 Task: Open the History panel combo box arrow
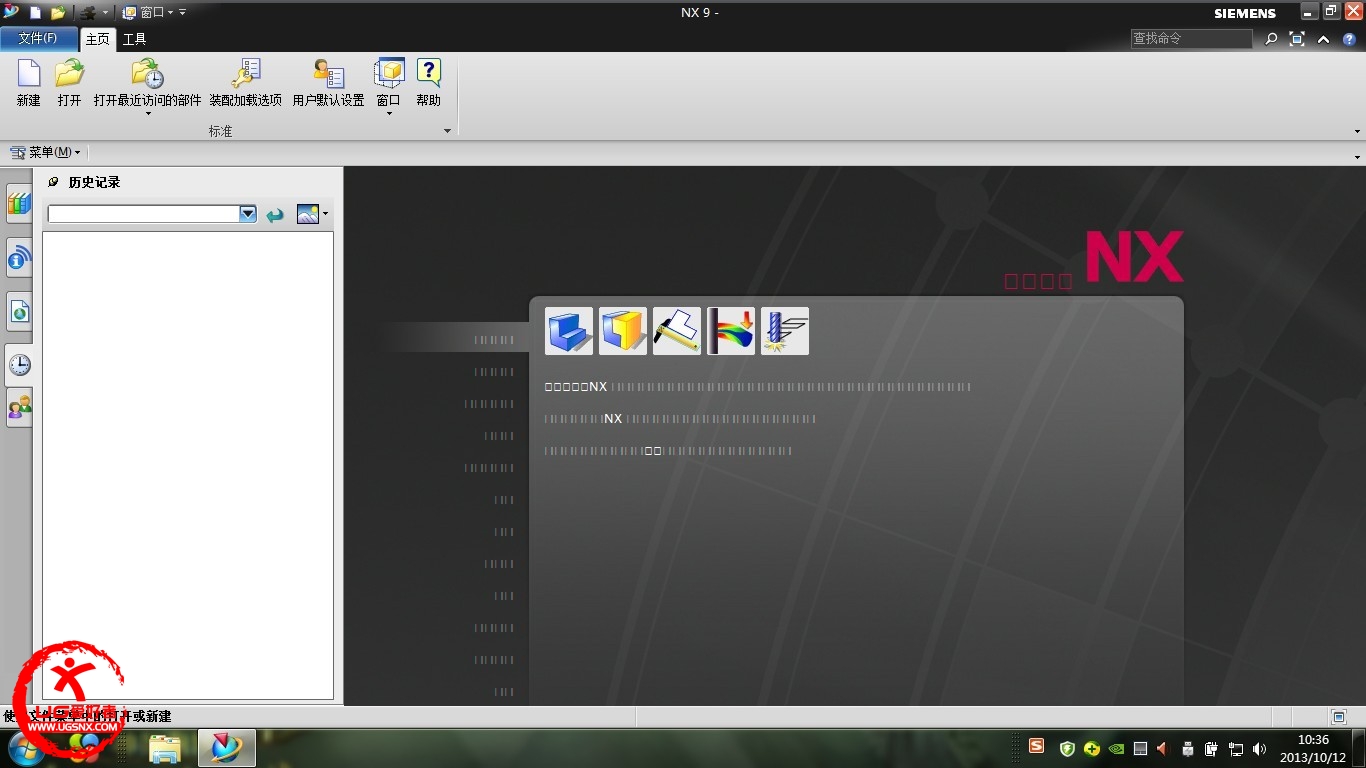point(248,214)
